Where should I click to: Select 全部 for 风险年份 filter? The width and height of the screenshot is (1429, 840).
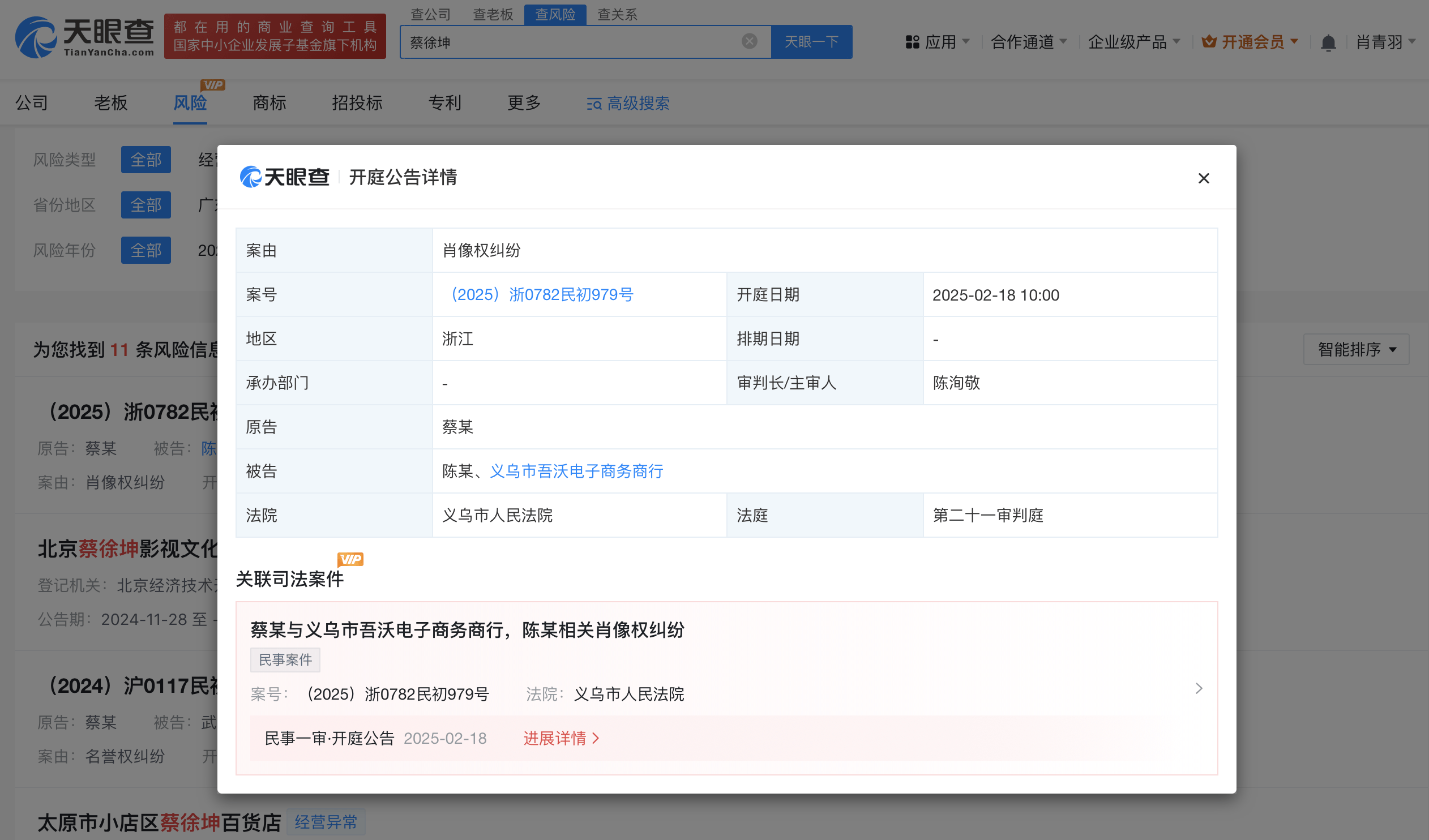click(146, 250)
